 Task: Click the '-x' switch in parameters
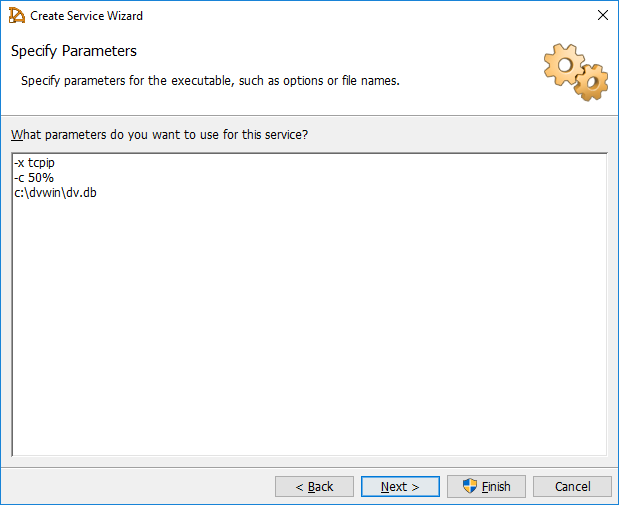tap(19, 162)
